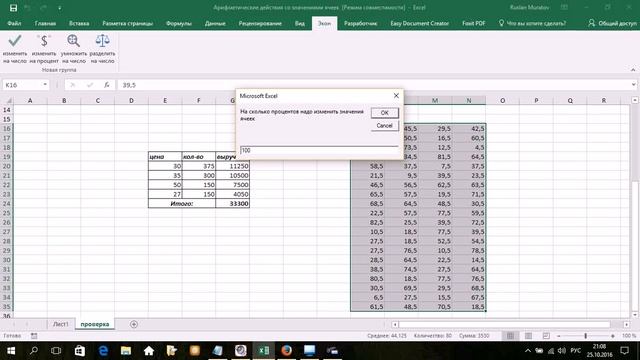This screenshot has height=360, width=640.
Task: Select column A header
Action: pos(30,100)
